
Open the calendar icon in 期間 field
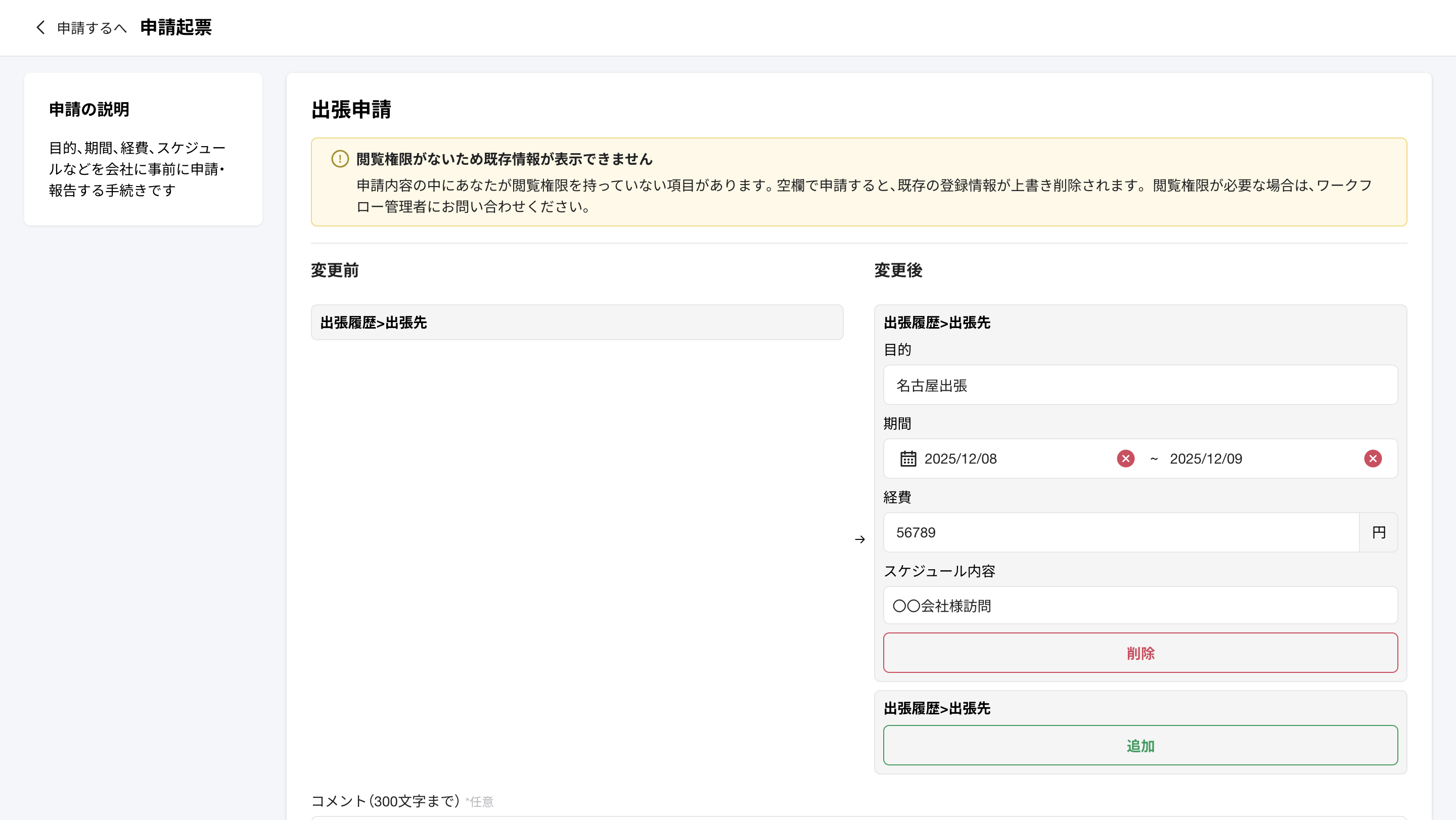pyautogui.click(x=908, y=459)
